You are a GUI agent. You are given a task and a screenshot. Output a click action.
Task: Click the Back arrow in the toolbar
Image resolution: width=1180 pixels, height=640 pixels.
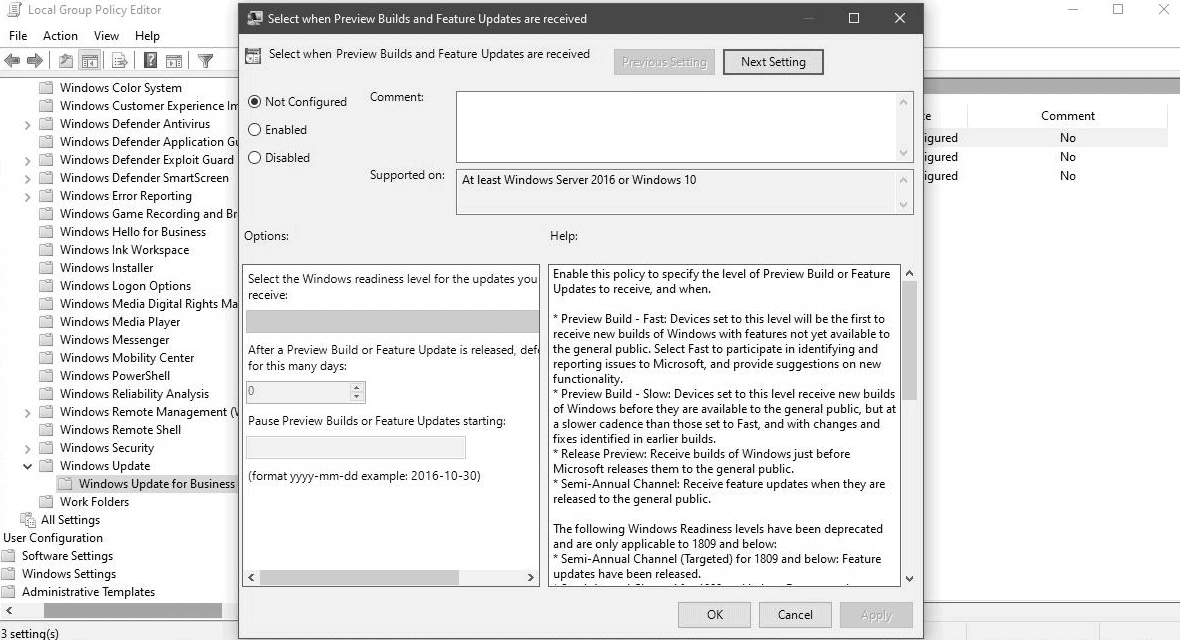coord(12,61)
